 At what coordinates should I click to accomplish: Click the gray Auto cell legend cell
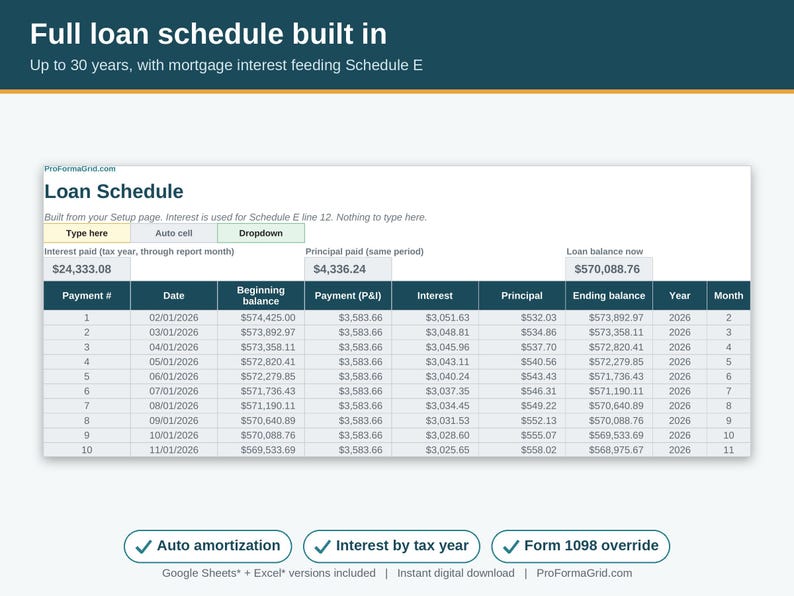click(x=174, y=233)
